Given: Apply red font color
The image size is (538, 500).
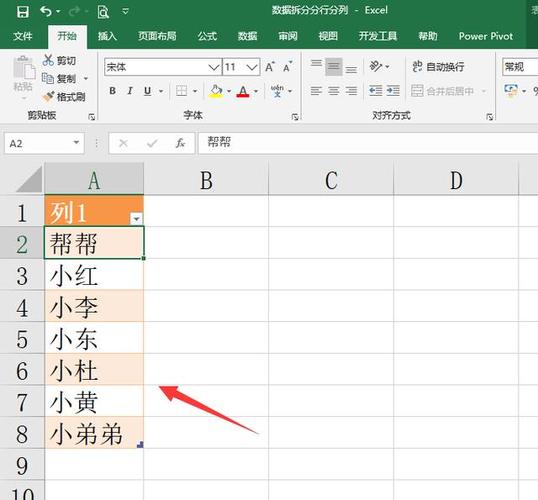Looking at the screenshot, I should (243, 91).
